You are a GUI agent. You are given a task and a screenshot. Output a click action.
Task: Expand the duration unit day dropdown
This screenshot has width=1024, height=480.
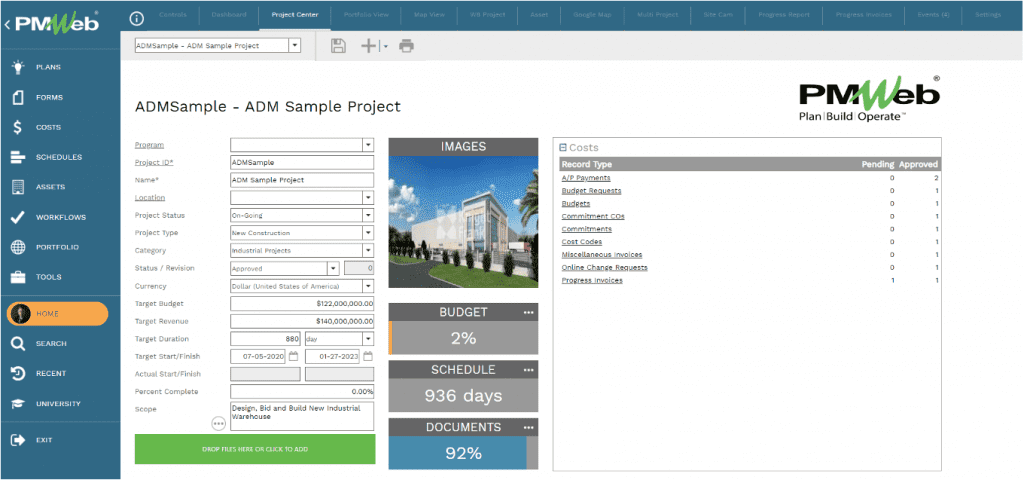(368, 339)
